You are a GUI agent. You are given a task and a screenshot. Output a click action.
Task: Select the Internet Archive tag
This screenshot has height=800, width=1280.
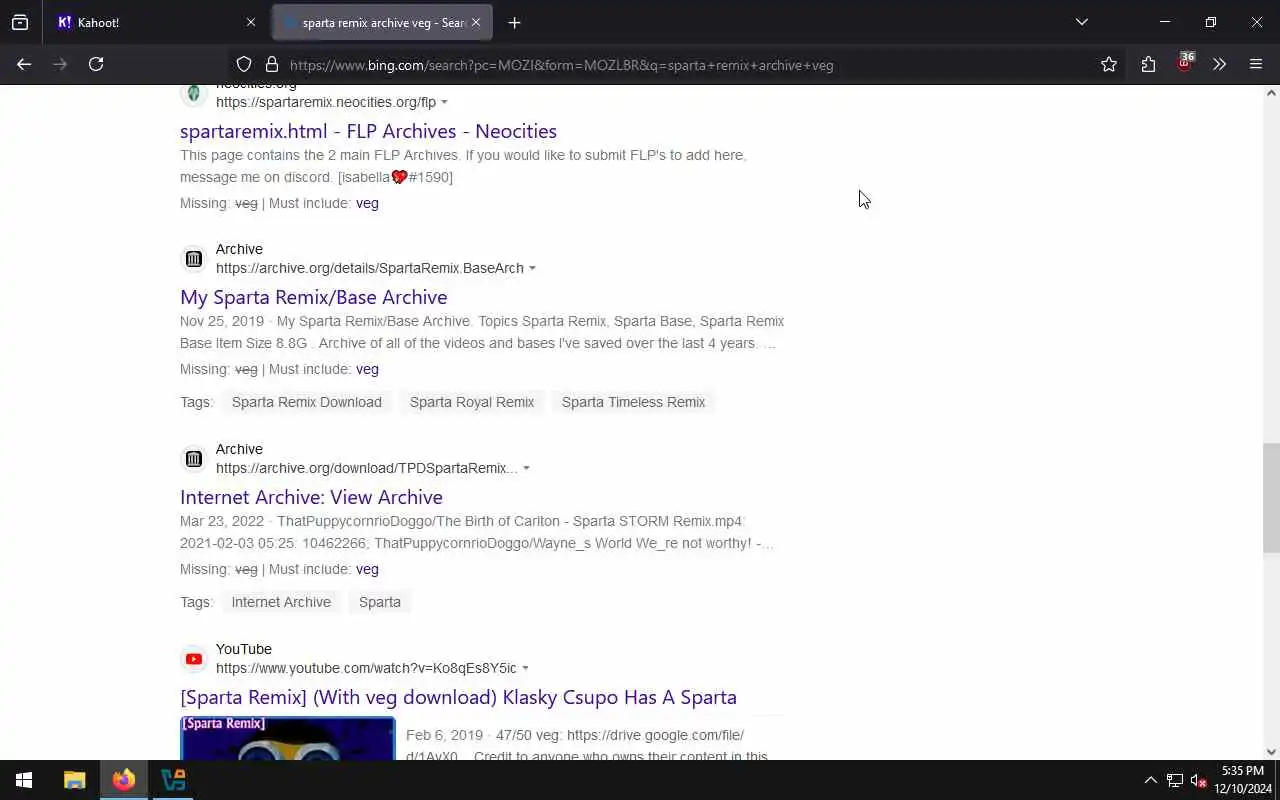click(x=281, y=602)
